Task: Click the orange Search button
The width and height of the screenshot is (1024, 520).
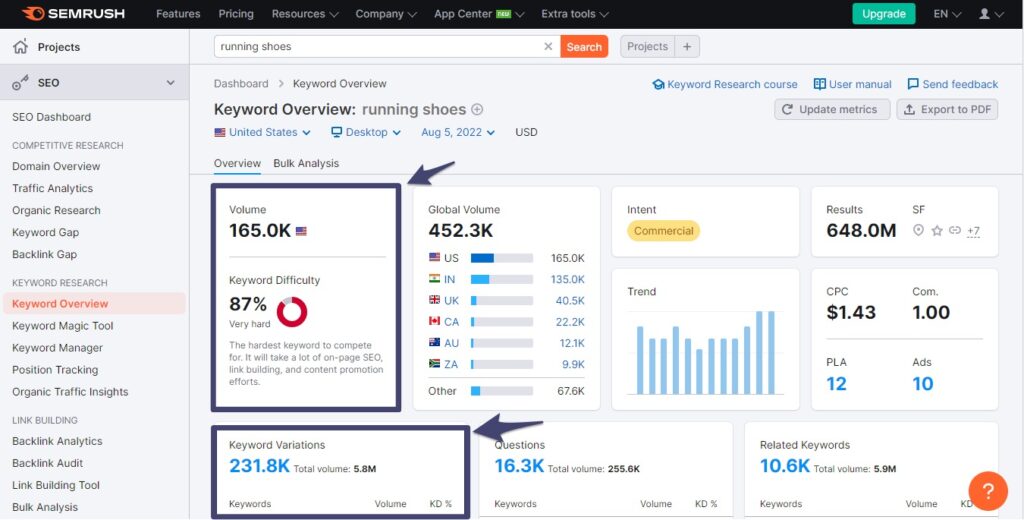Action: point(584,46)
